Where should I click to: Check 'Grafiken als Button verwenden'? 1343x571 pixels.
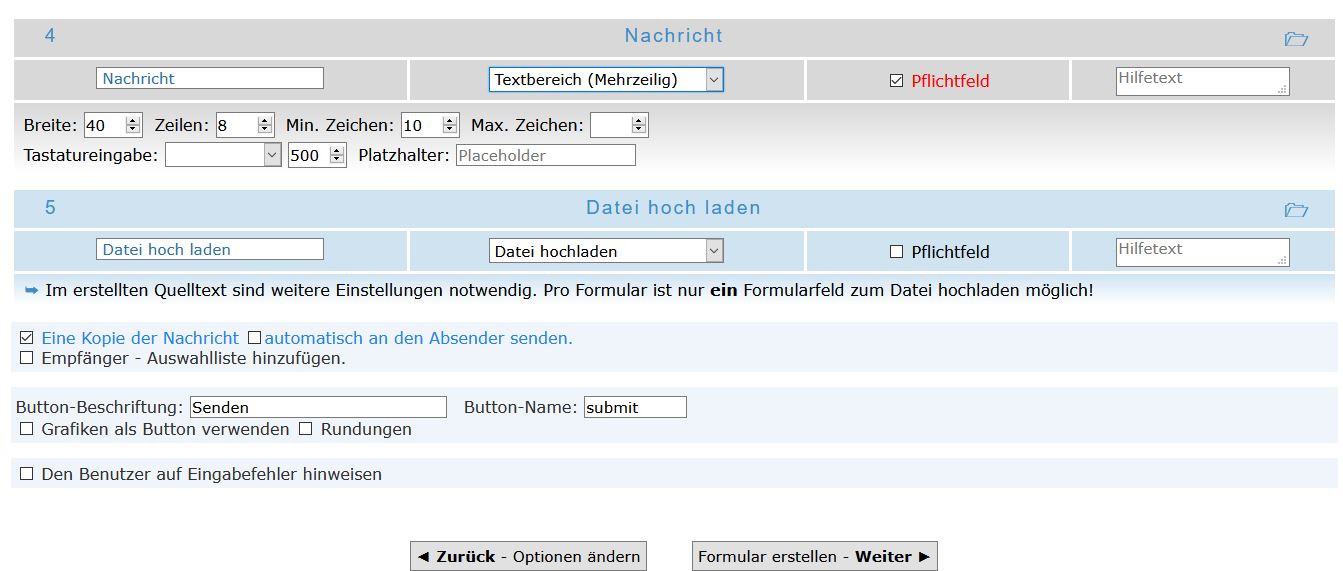27,429
